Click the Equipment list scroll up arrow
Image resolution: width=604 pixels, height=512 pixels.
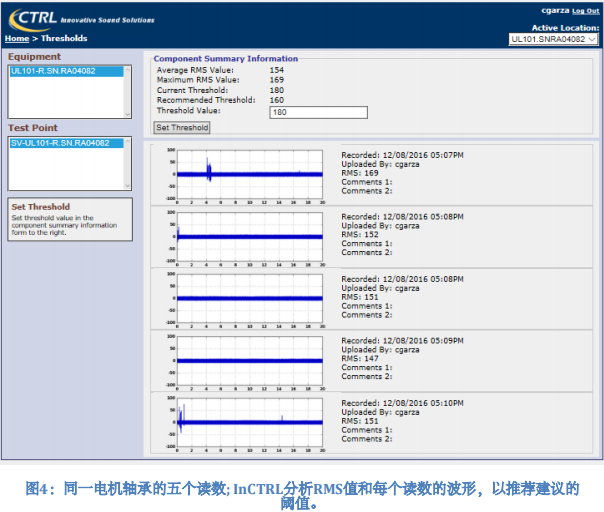coord(127,71)
